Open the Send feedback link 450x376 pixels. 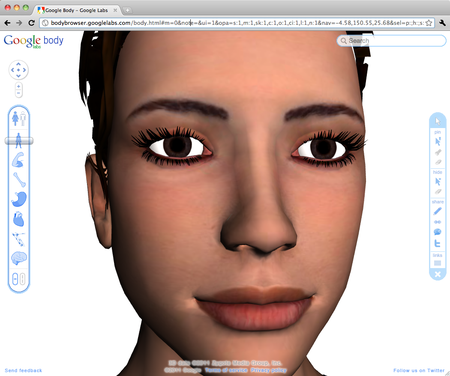pyautogui.click(x=23, y=370)
